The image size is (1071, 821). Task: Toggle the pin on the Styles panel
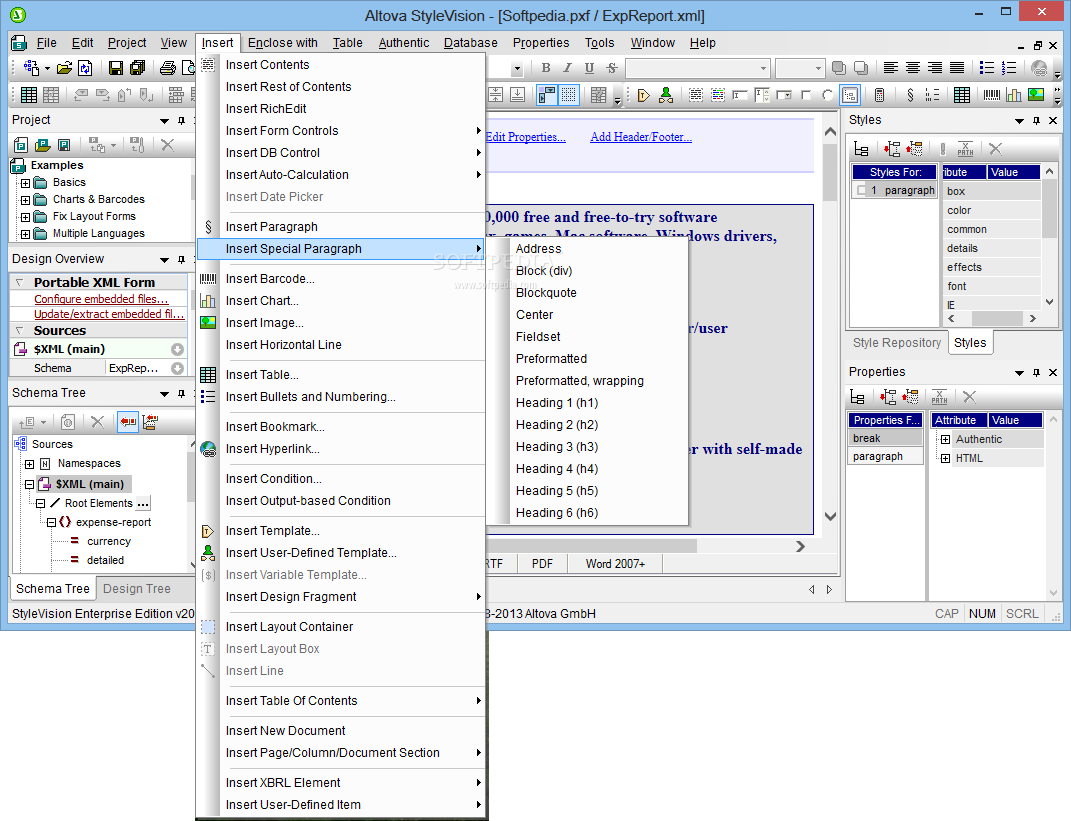(x=1036, y=120)
